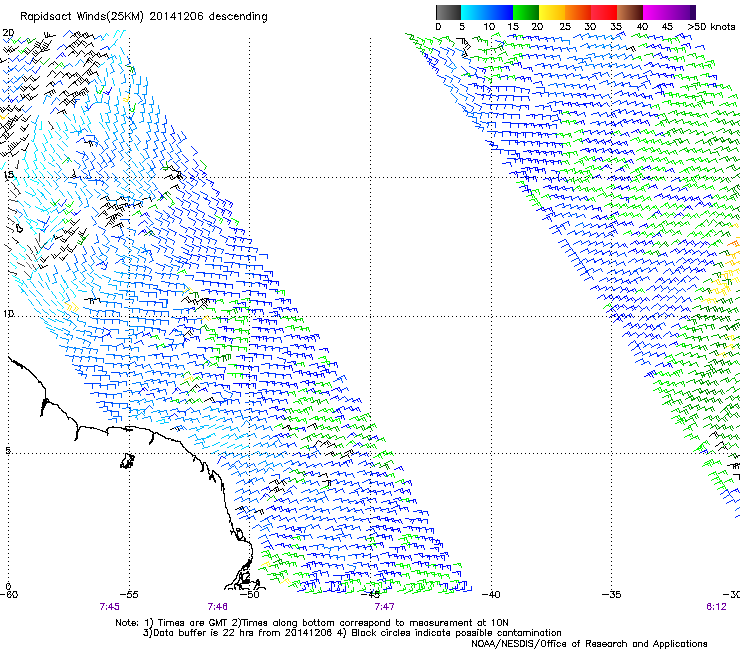The width and height of the screenshot is (740, 650).
Task: Click the purple '7:47' swath time label
Action: [385, 607]
